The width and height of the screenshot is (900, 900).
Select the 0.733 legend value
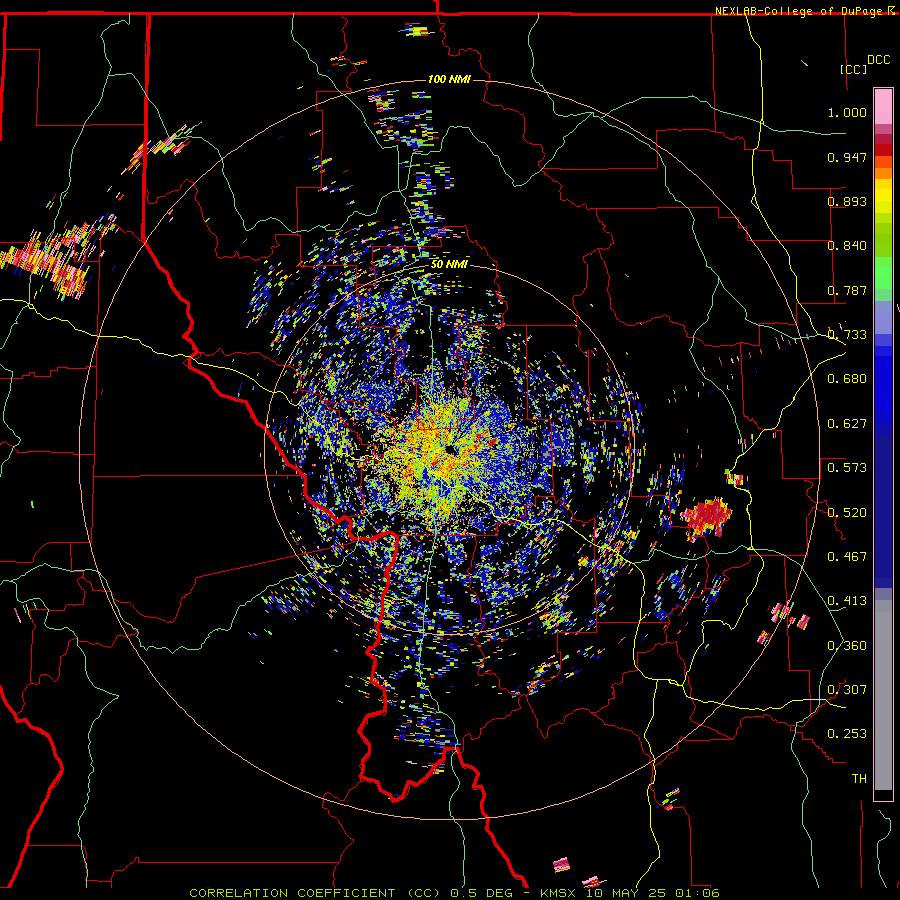click(x=847, y=335)
